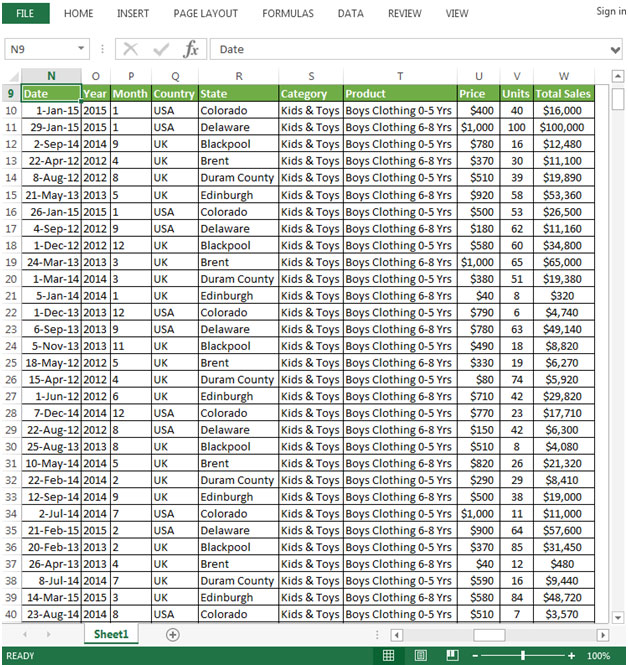Select column N header
This screenshot has height=667, width=628.
coord(51,76)
